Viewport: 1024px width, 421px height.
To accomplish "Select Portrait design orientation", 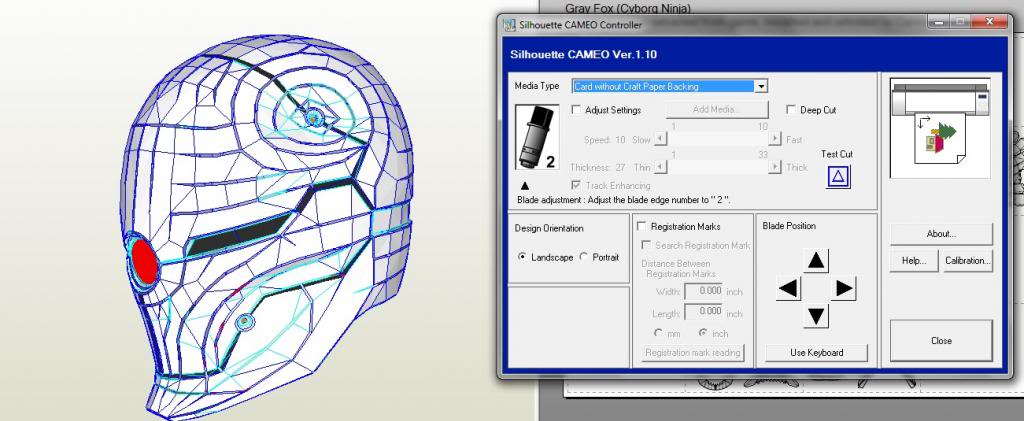I will (x=583, y=257).
